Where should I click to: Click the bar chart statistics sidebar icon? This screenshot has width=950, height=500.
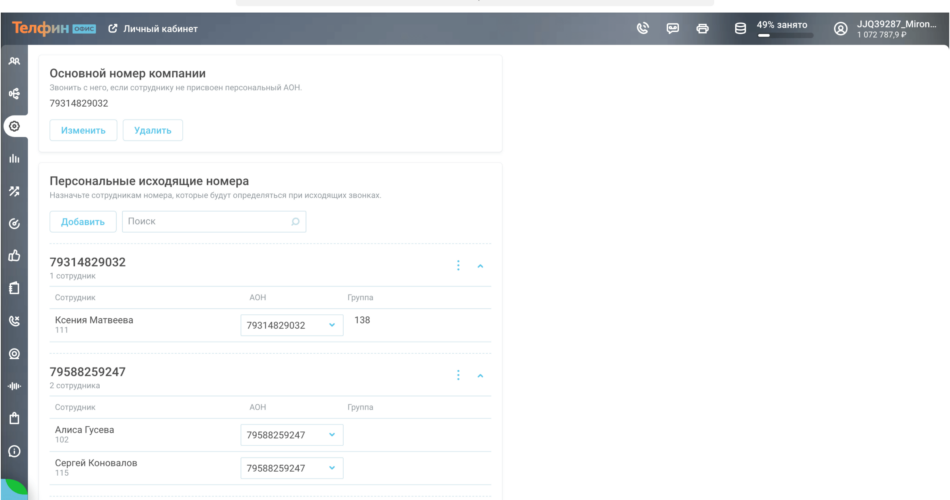(x=14, y=158)
